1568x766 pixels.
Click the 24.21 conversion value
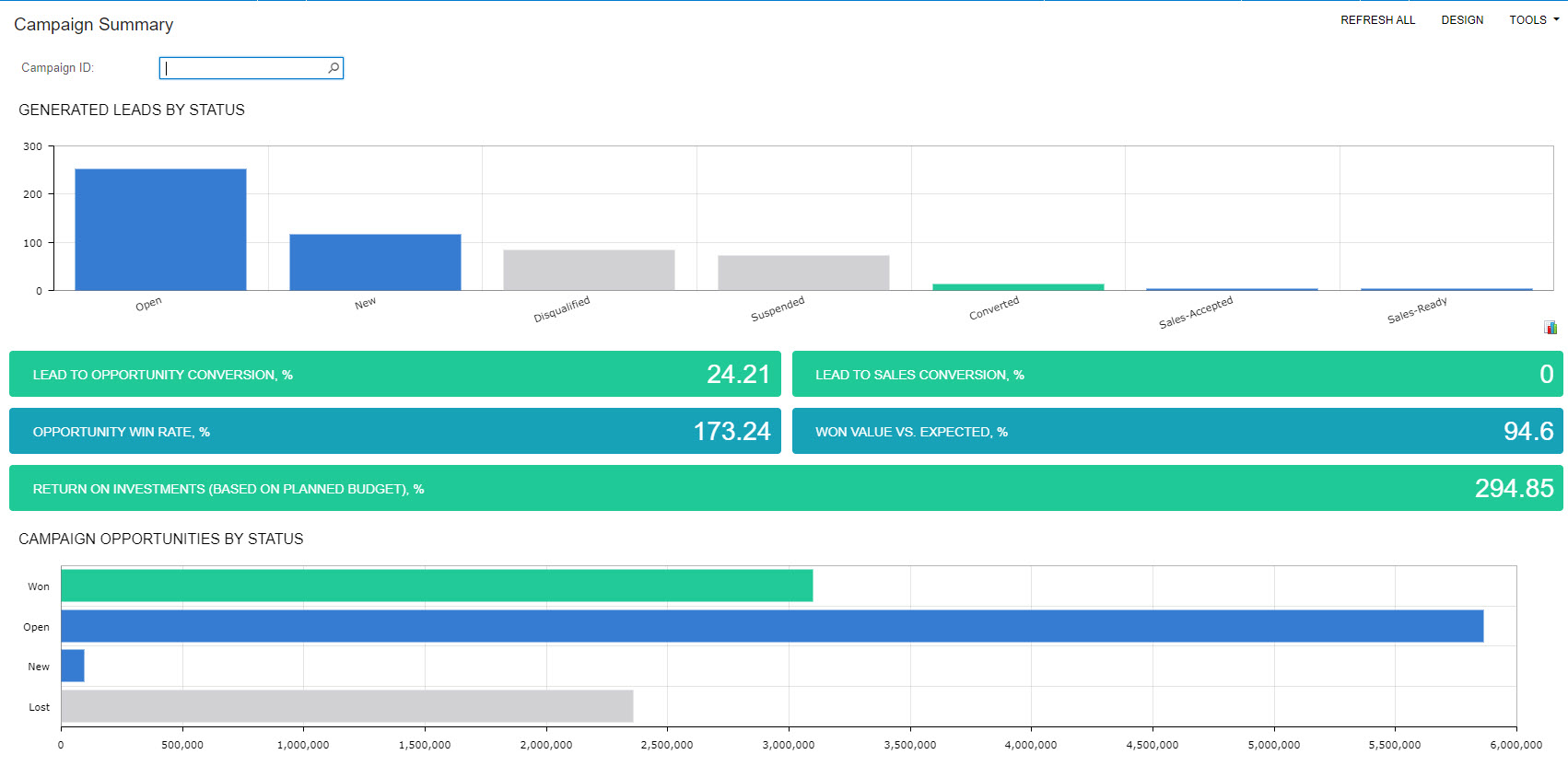[x=738, y=374]
